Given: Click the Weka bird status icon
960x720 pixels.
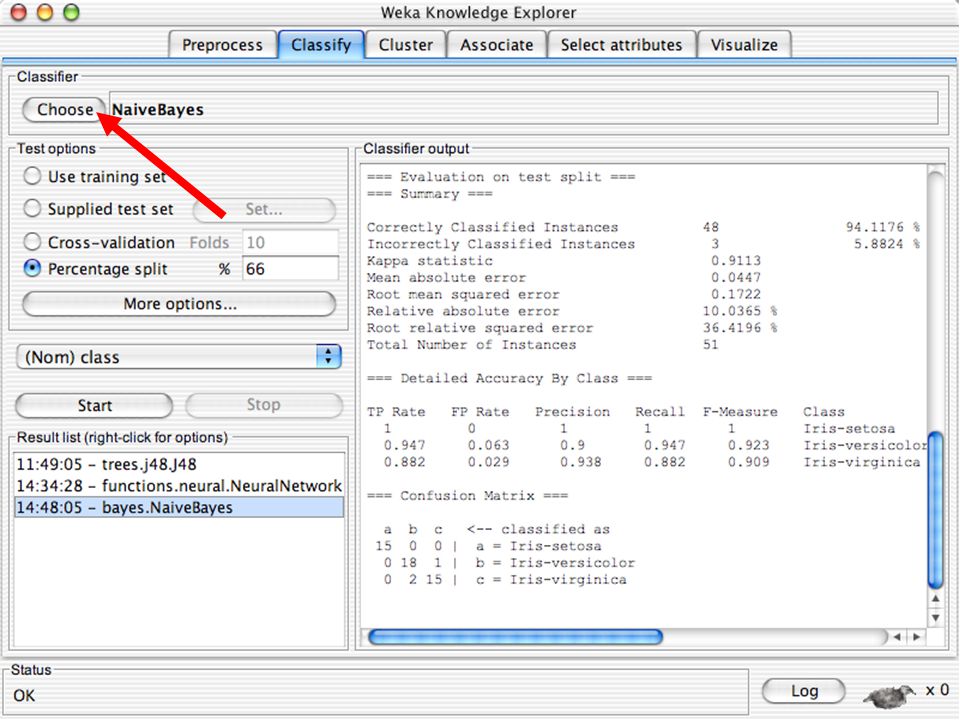Looking at the screenshot, I should pyautogui.click(x=890, y=695).
